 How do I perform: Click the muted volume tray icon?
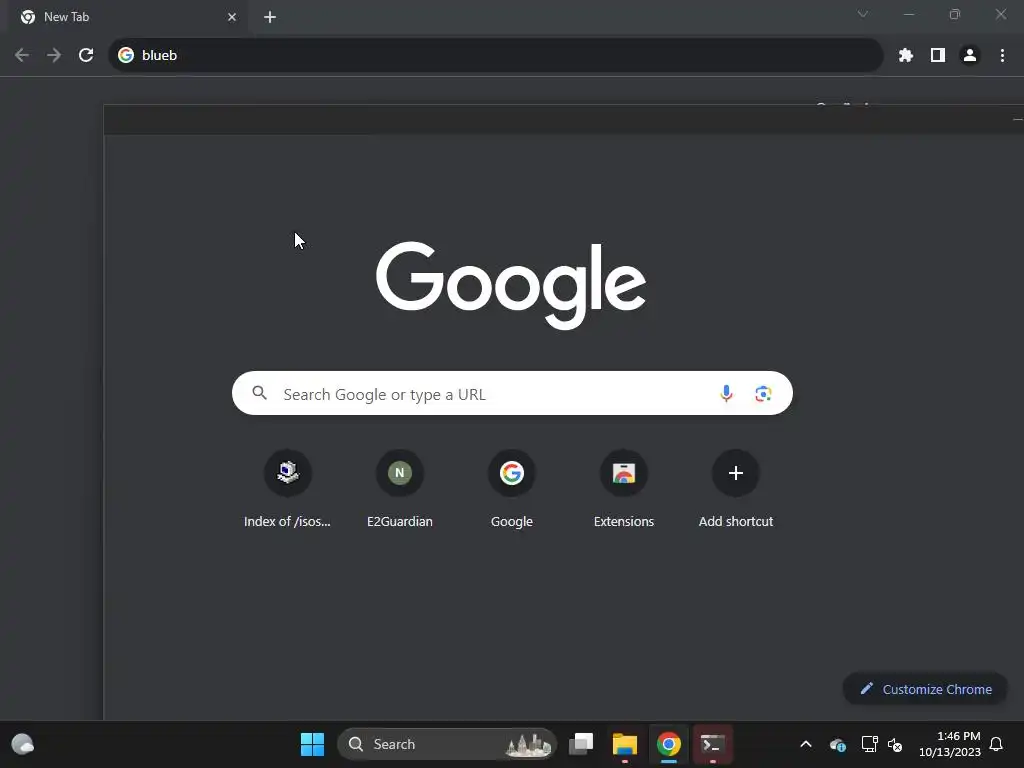895,744
